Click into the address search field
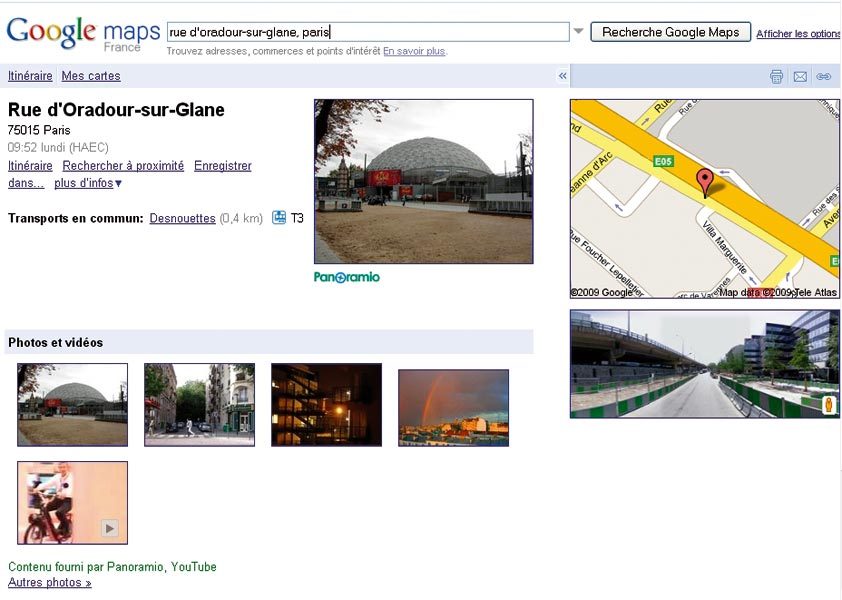Screen dimensions: 842x600 click(x=368, y=32)
